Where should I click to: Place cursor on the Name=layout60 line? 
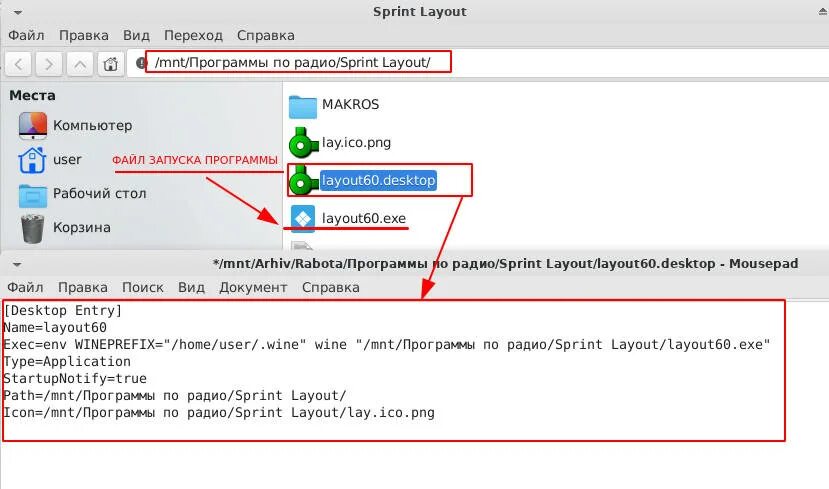click(x=55, y=327)
